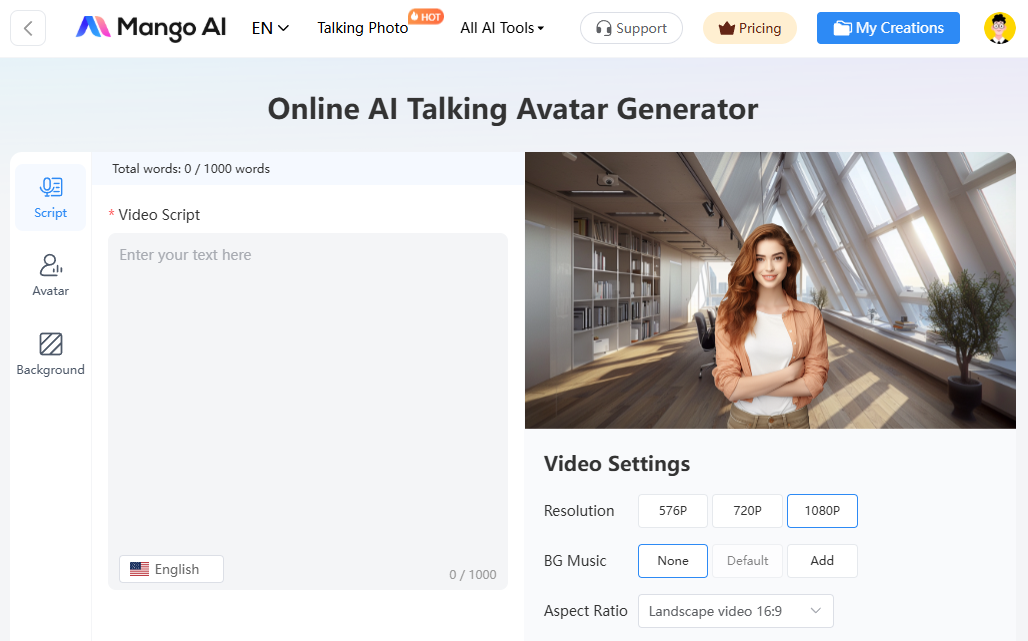Open the user profile avatar icon
This screenshot has width=1028, height=641.
click(x=999, y=27)
